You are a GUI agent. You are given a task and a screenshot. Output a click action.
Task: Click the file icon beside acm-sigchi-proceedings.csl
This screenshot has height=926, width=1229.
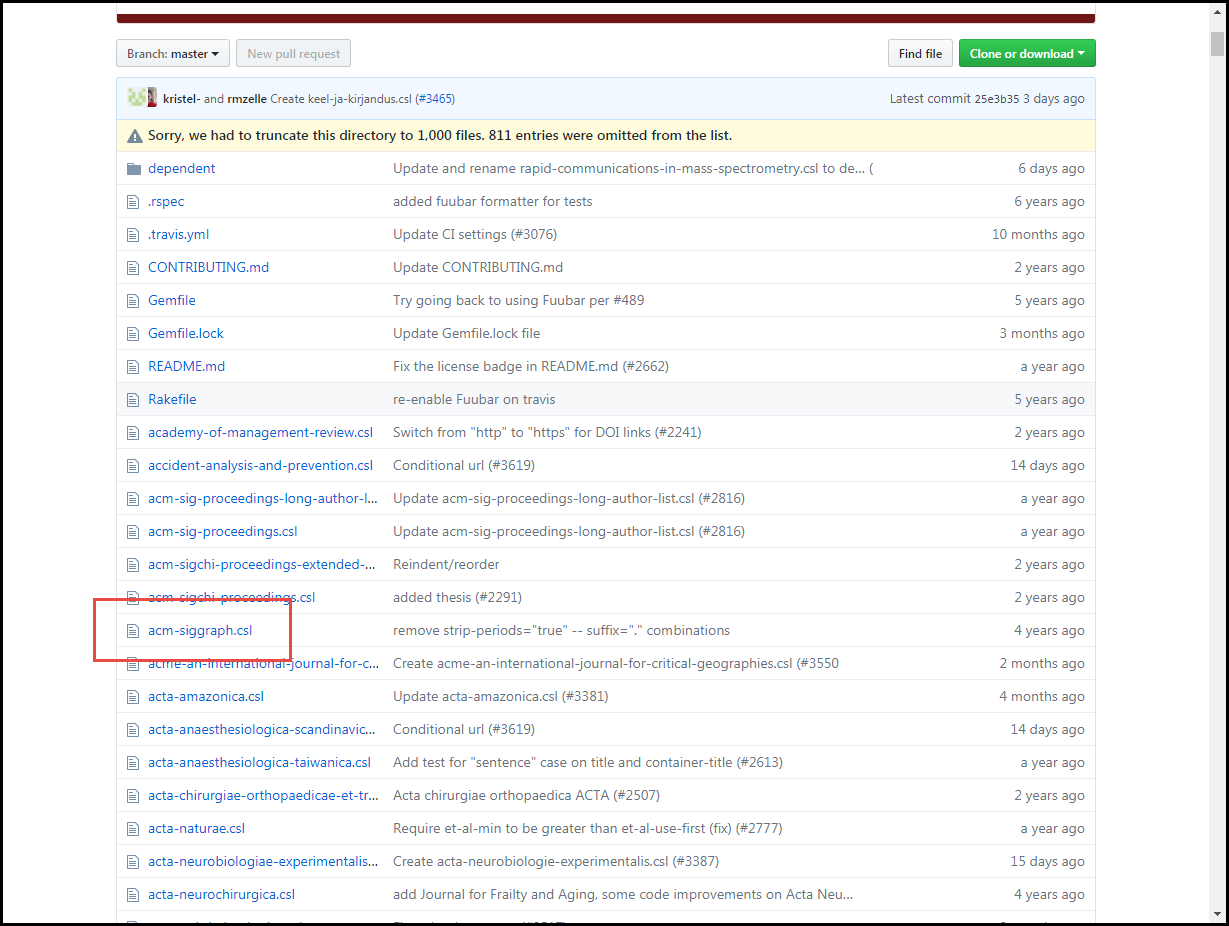[x=133, y=597]
